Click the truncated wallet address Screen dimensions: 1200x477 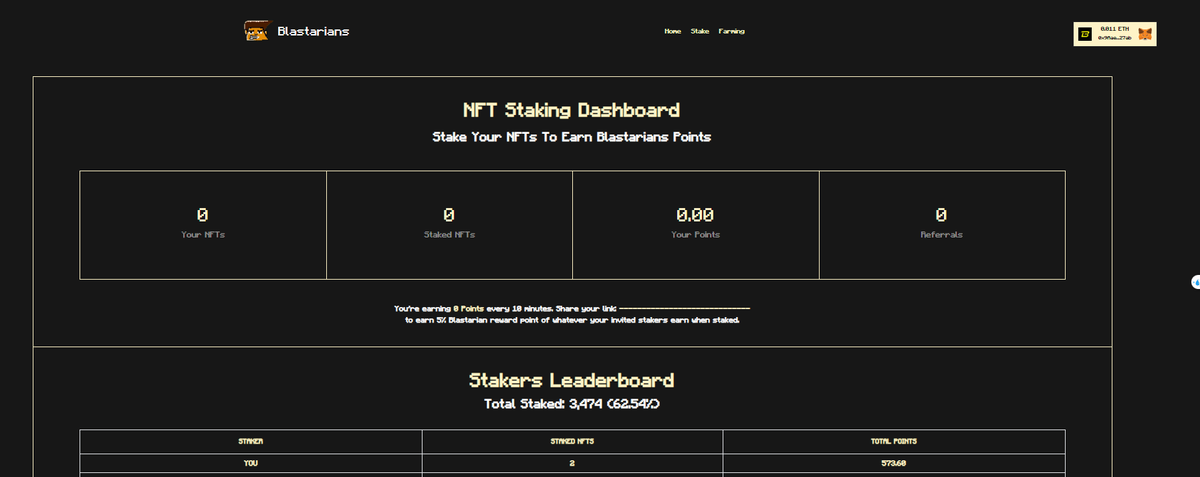1115,39
